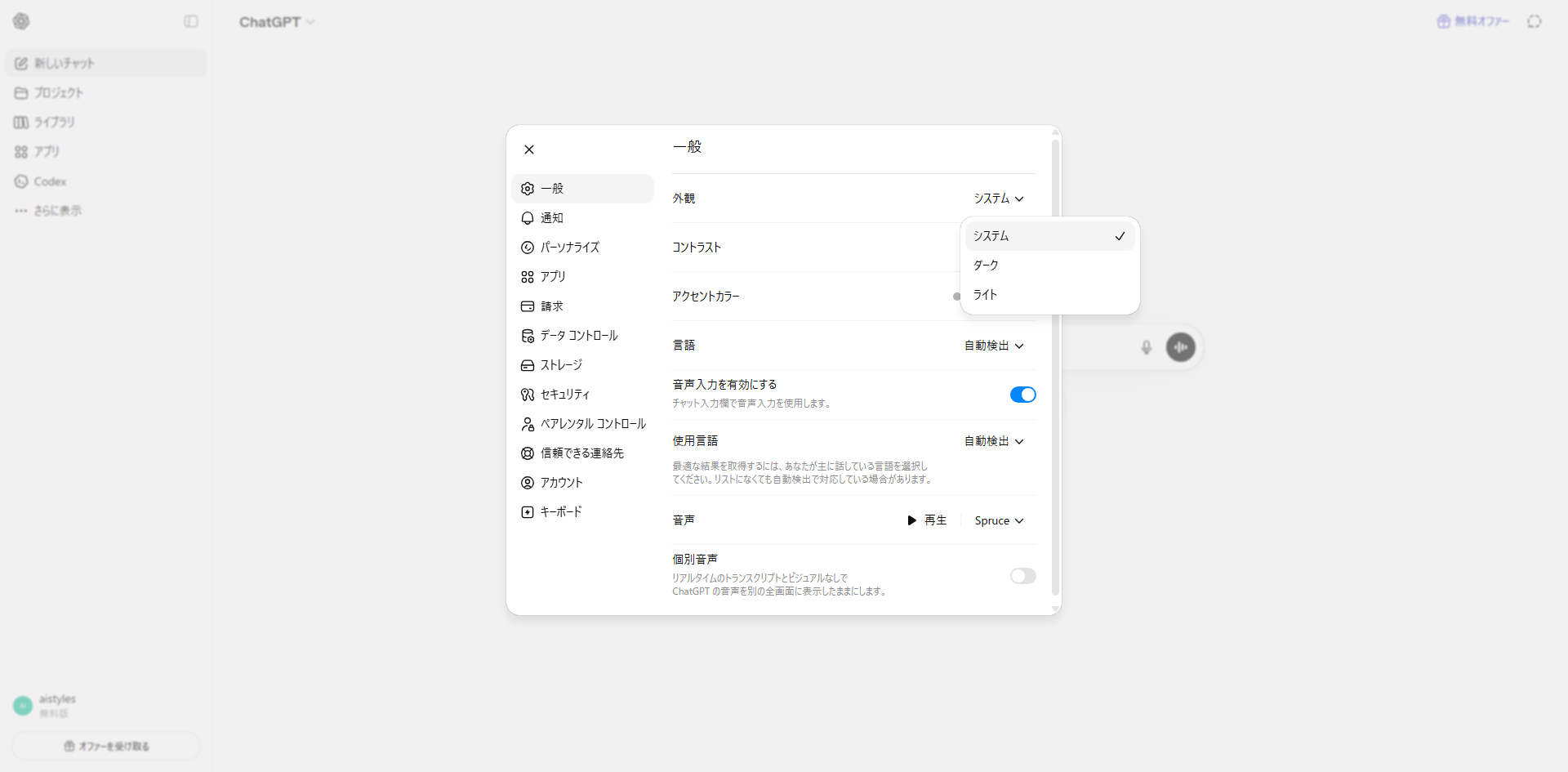Open the アプリ settings tab
Image resolution: width=1568 pixels, height=772 pixels.
582,277
